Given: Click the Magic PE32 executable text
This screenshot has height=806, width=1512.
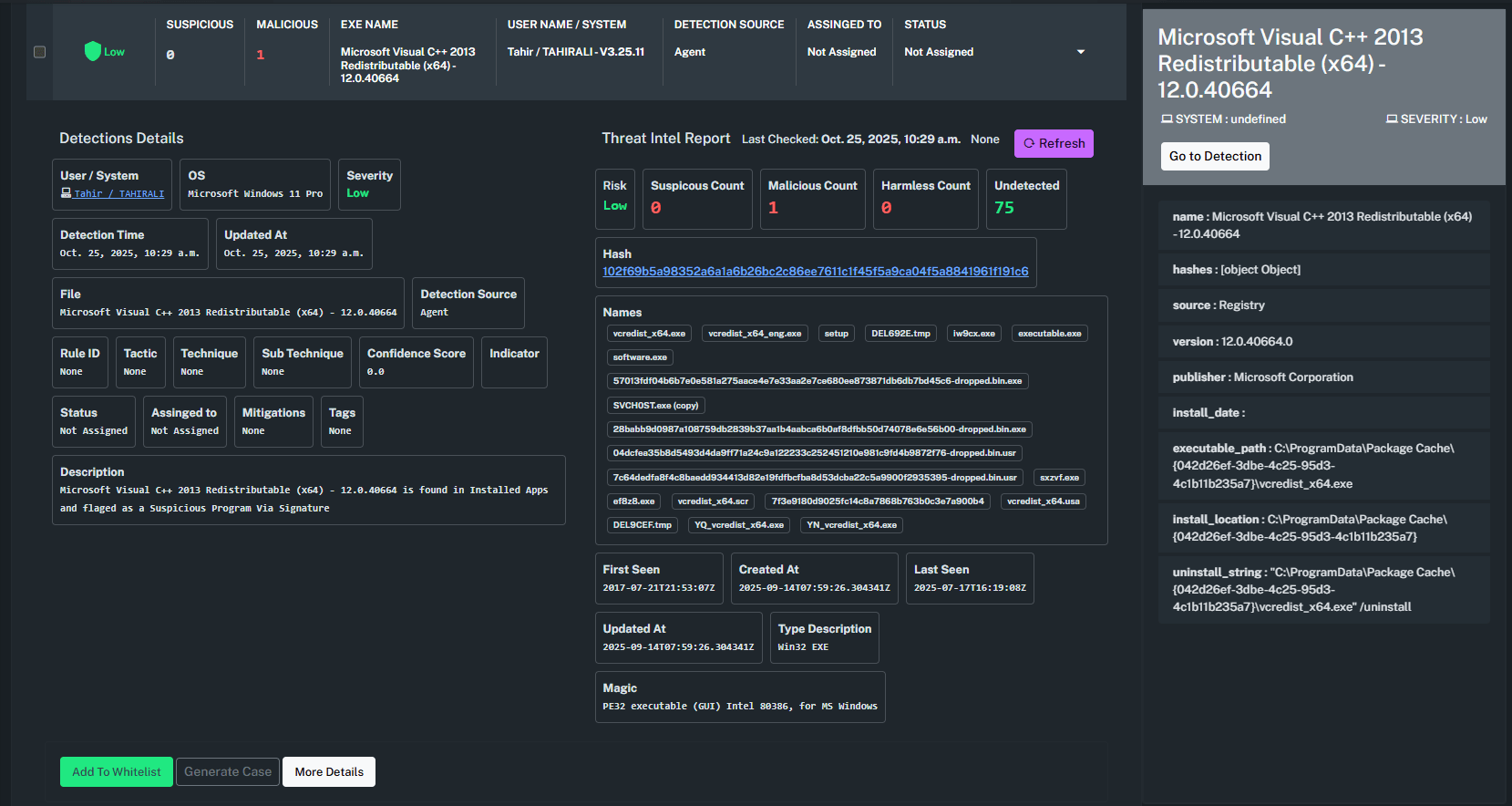Looking at the screenshot, I should tap(740, 707).
